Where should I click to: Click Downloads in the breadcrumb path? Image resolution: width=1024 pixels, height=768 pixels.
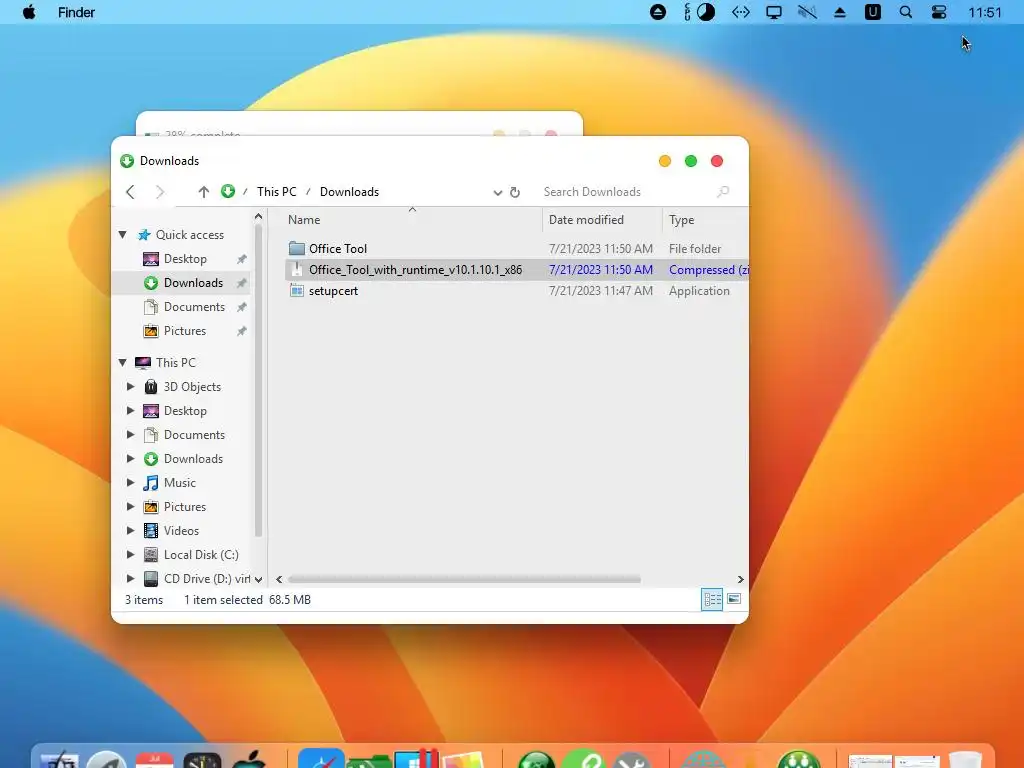[x=349, y=192]
